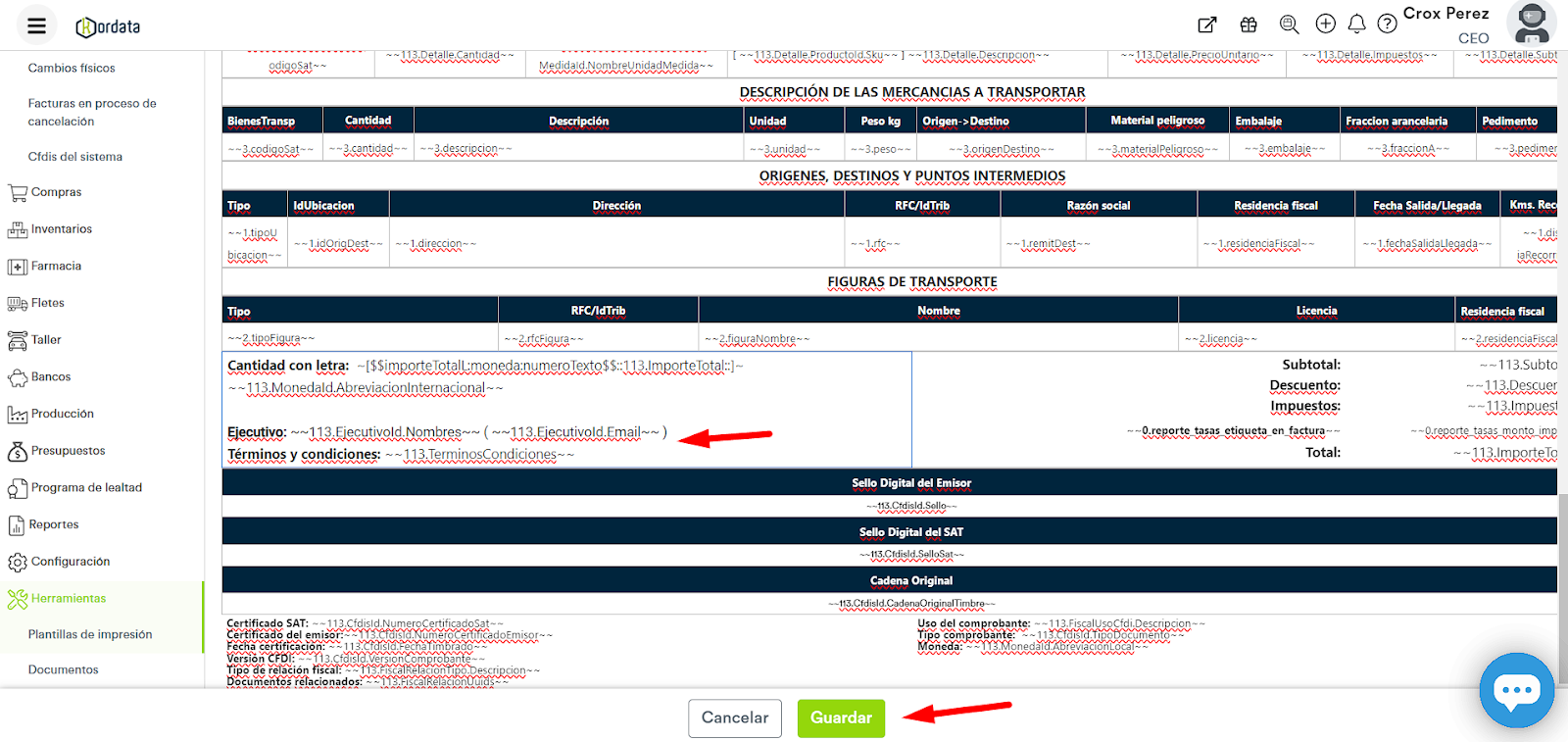The width and height of the screenshot is (1568, 742).
Task: Click the plus circle icon
Action: [1325, 24]
